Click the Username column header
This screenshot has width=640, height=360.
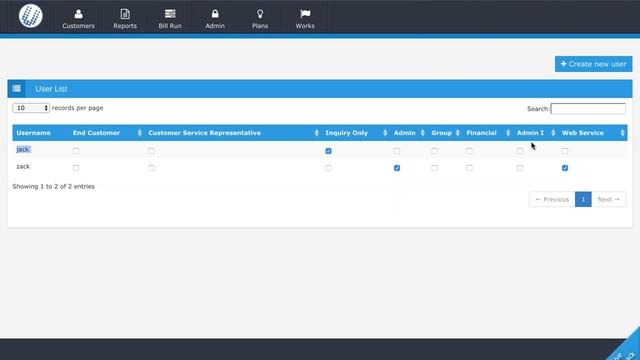[33, 133]
